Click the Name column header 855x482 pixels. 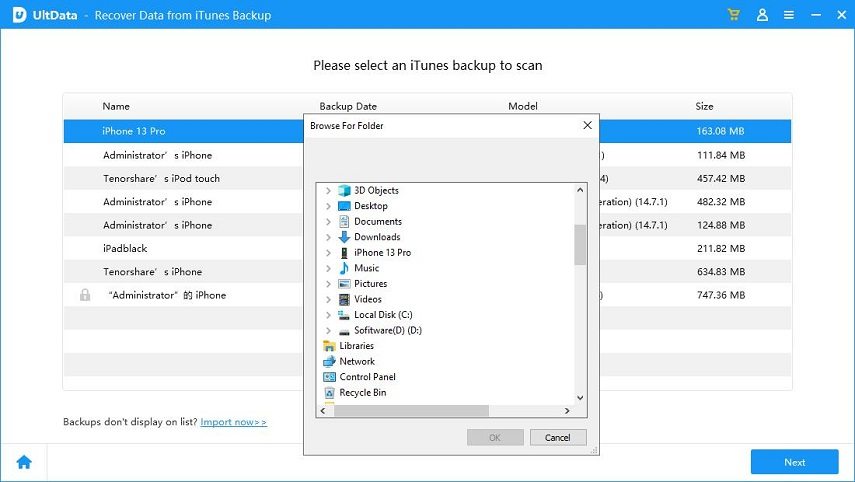[116, 106]
